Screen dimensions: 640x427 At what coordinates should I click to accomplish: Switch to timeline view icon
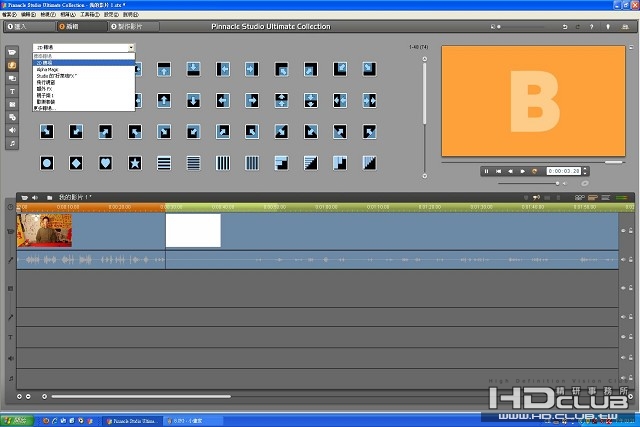click(x=593, y=198)
